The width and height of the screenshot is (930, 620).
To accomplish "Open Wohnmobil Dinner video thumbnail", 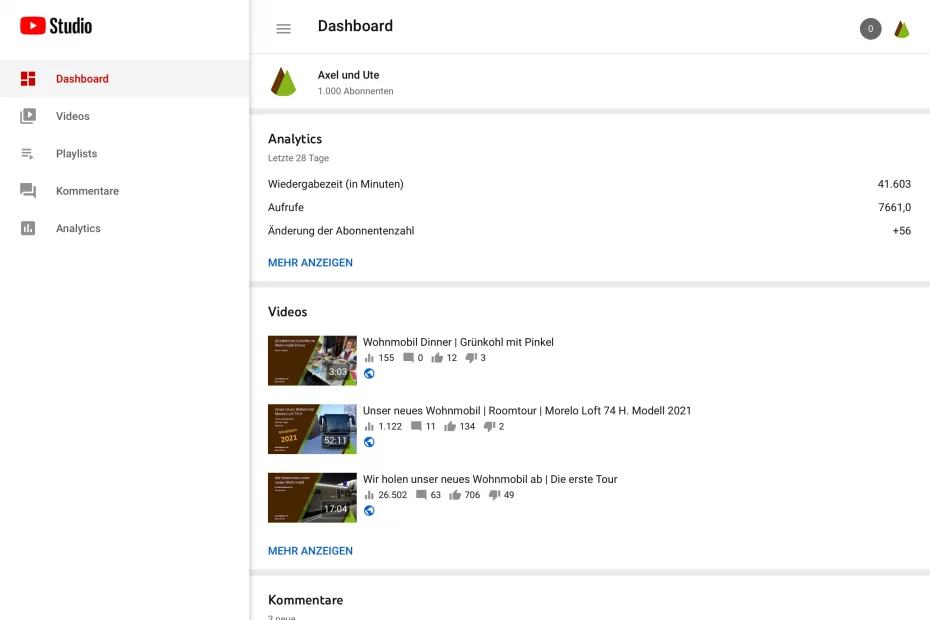I will click(x=312, y=361).
